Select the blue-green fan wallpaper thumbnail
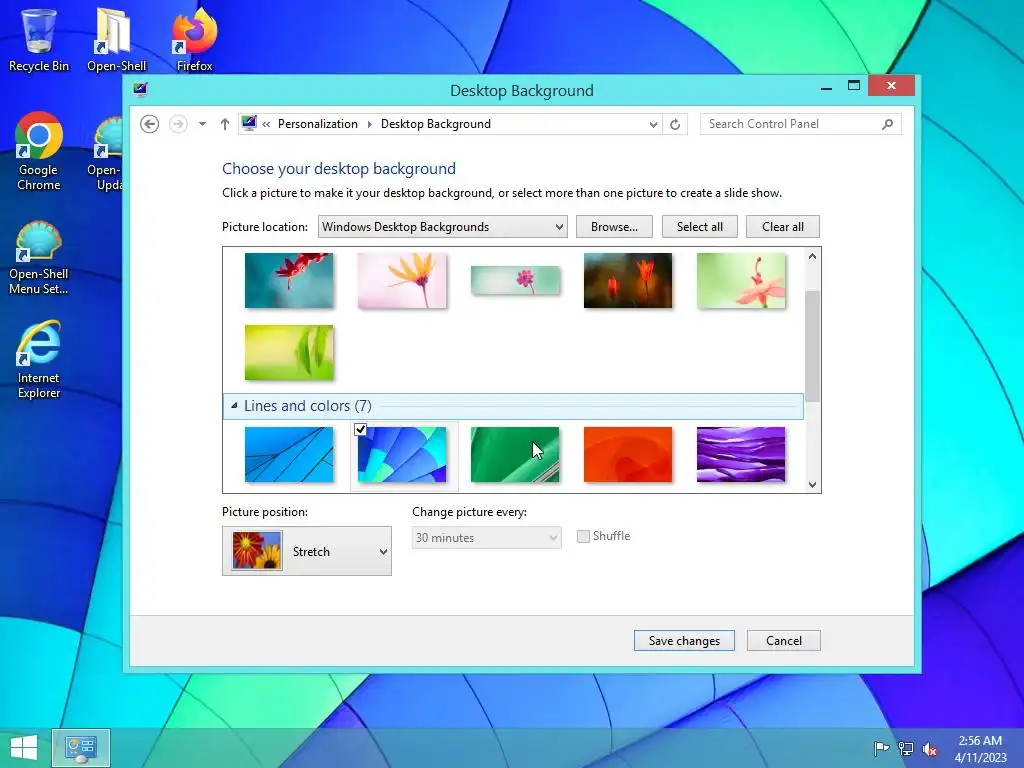This screenshot has width=1024, height=768. (x=402, y=455)
